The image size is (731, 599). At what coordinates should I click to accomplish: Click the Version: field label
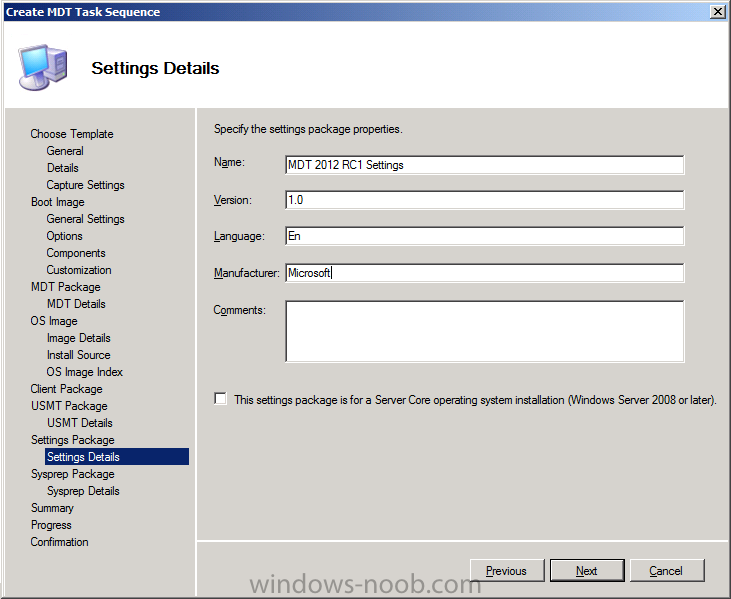pyautogui.click(x=233, y=200)
